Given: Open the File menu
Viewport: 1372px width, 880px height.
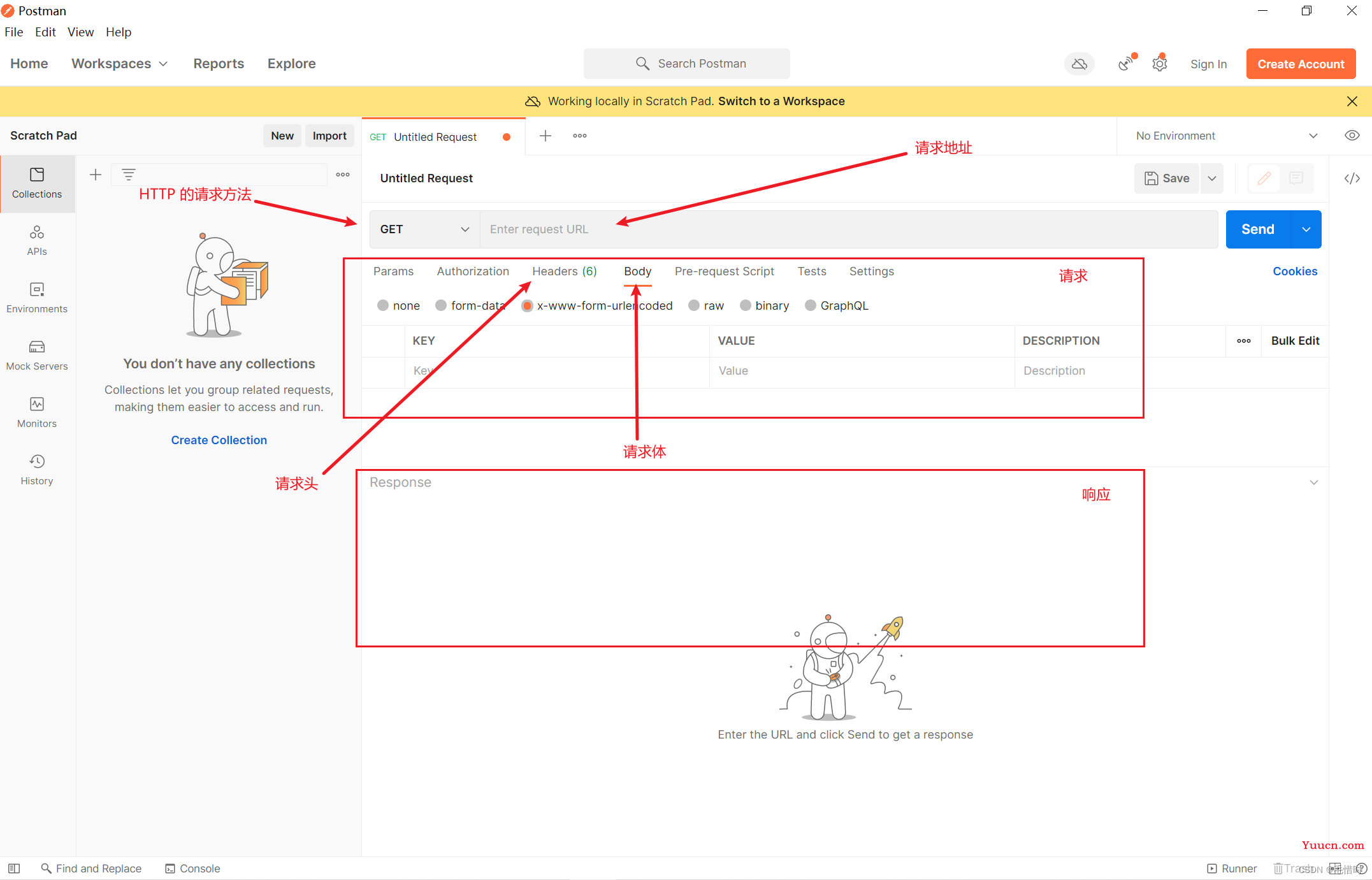Looking at the screenshot, I should point(14,32).
